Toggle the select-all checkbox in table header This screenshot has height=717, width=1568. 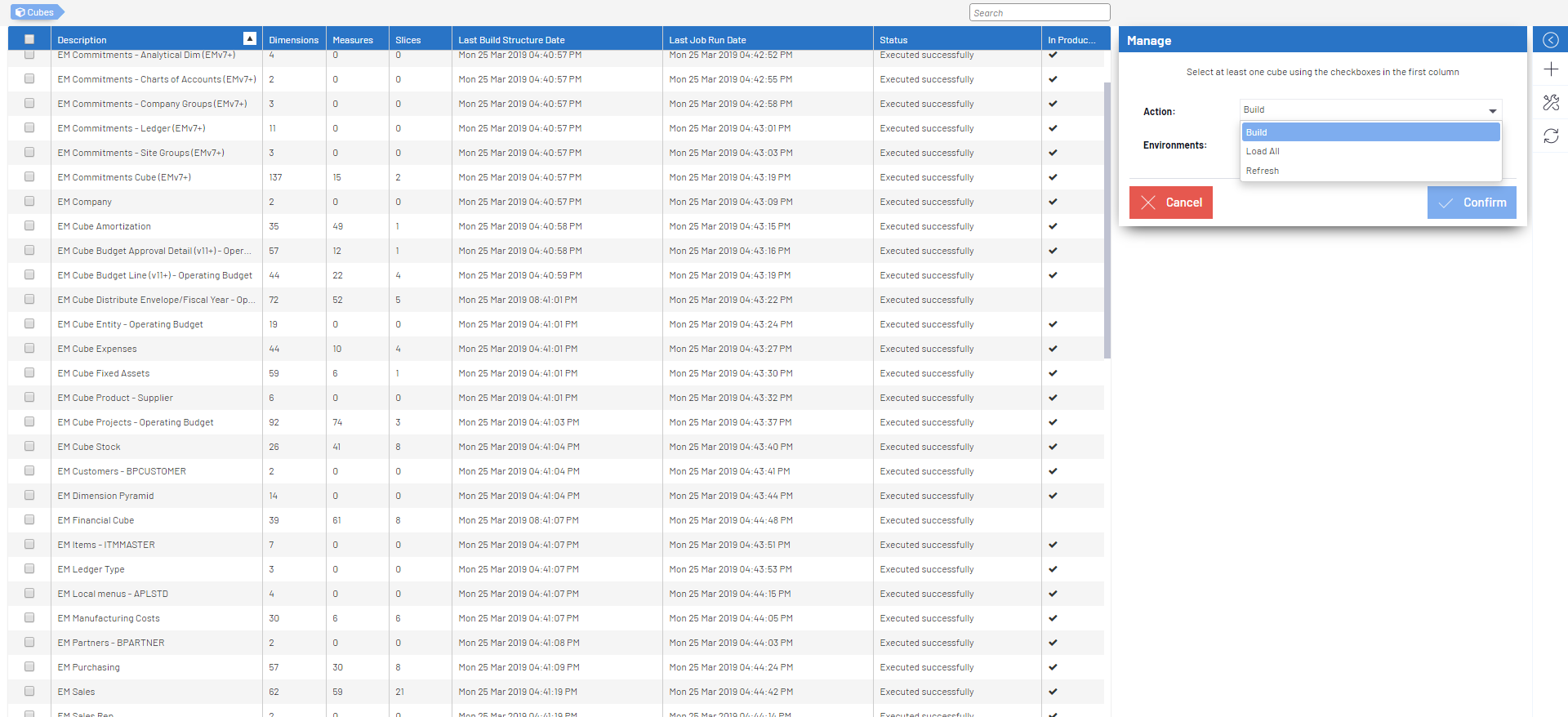[29, 39]
